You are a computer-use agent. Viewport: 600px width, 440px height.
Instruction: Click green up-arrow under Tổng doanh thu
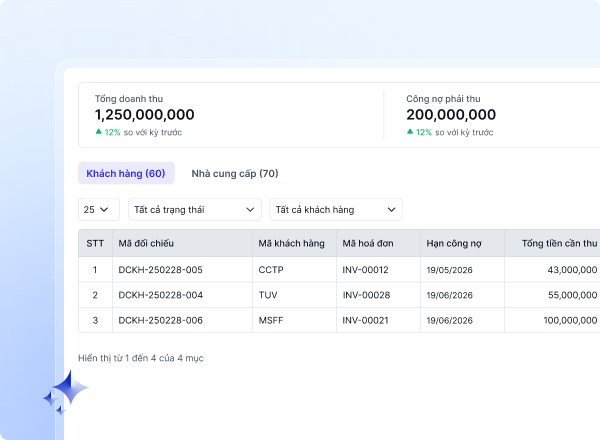[98, 132]
